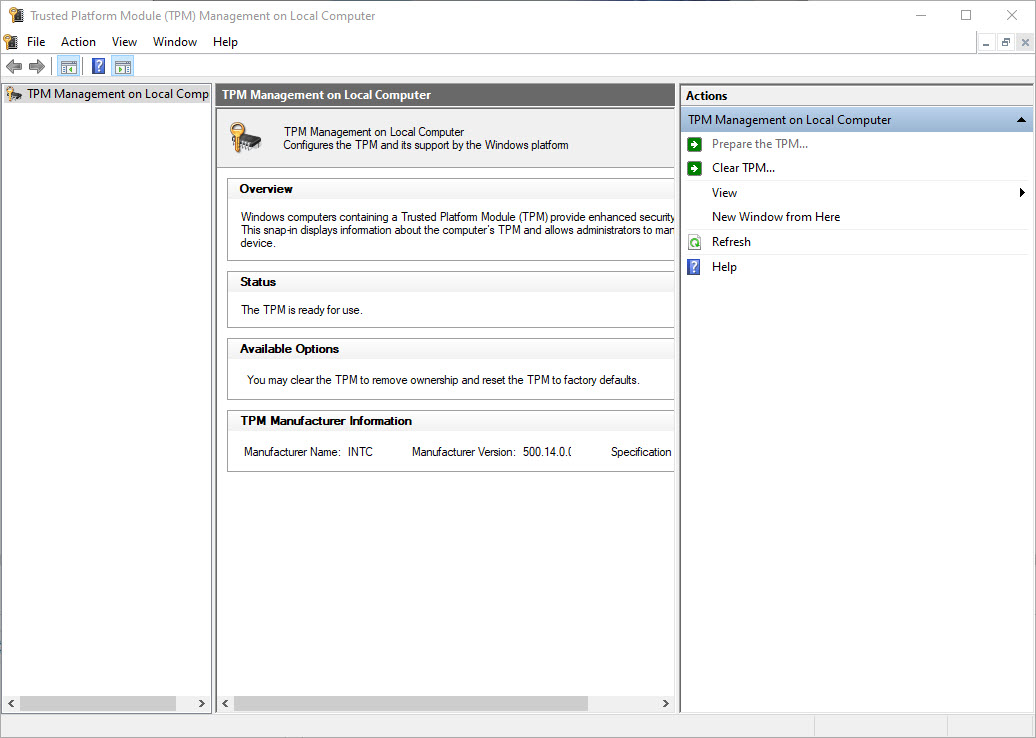Expand the View submenu in Actions pane
The image size is (1036, 738).
(x=724, y=193)
